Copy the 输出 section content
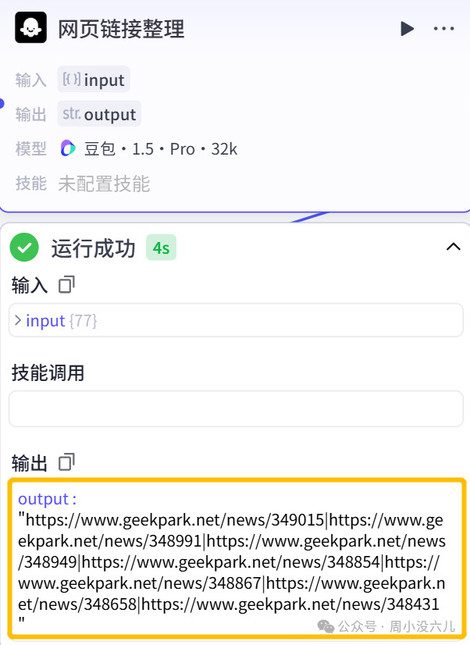470x645 pixels. (x=67, y=462)
